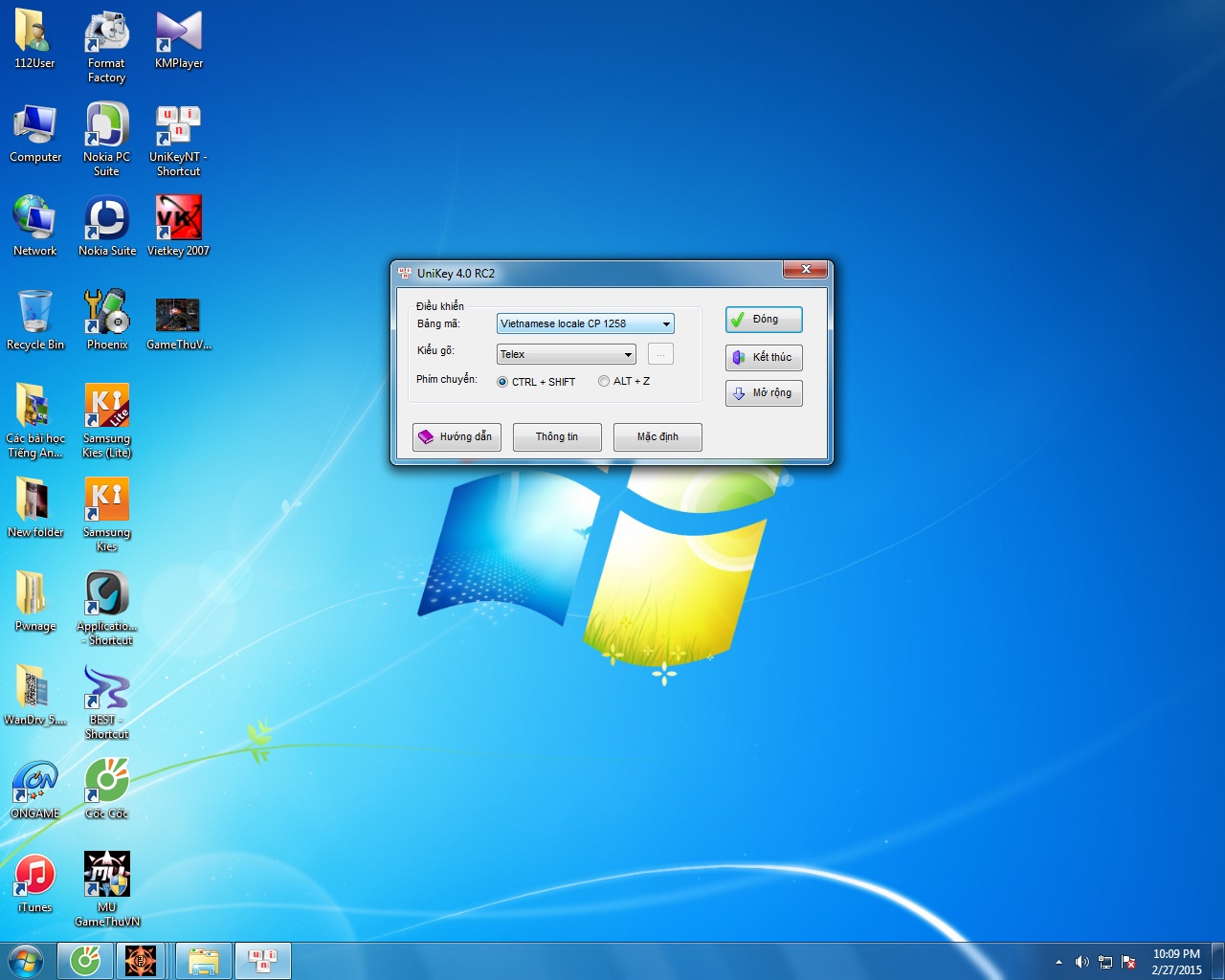Expand UniKey options with Mở rộng
The width and height of the screenshot is (1225, 980).
764,393
